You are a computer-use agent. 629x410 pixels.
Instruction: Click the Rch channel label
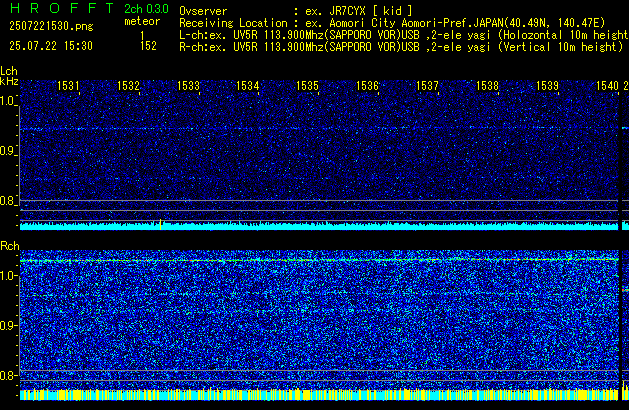click(x=10, y=246)
